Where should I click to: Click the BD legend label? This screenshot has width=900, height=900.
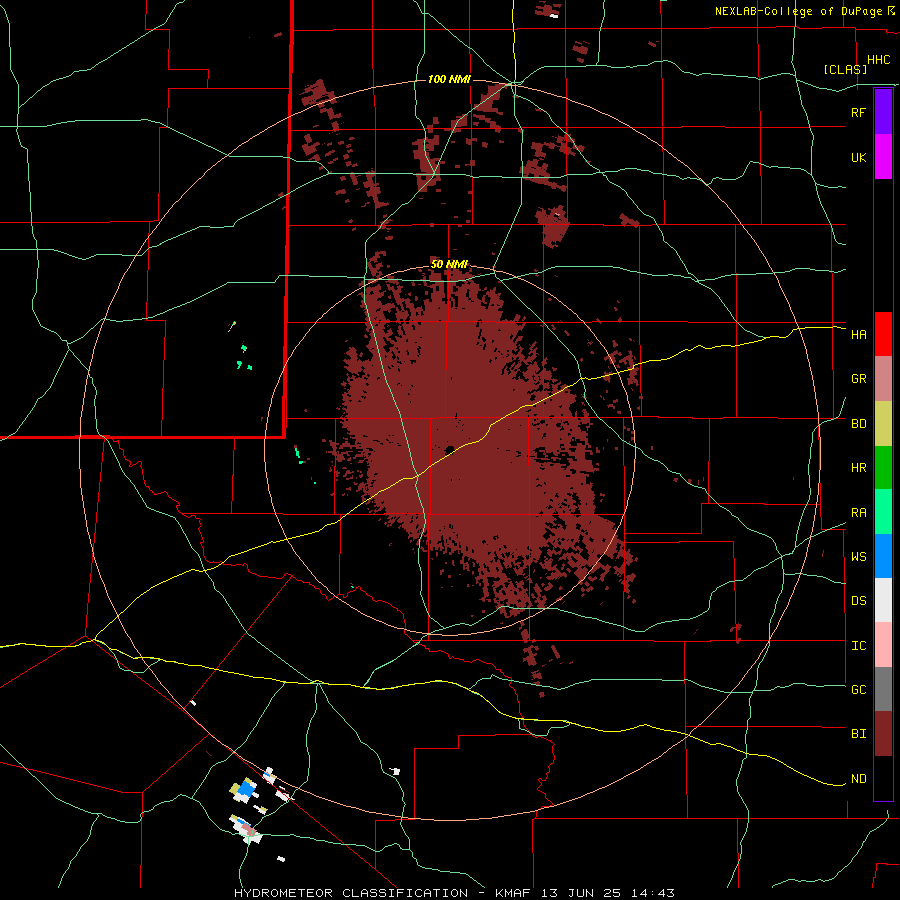click(858, 424)
